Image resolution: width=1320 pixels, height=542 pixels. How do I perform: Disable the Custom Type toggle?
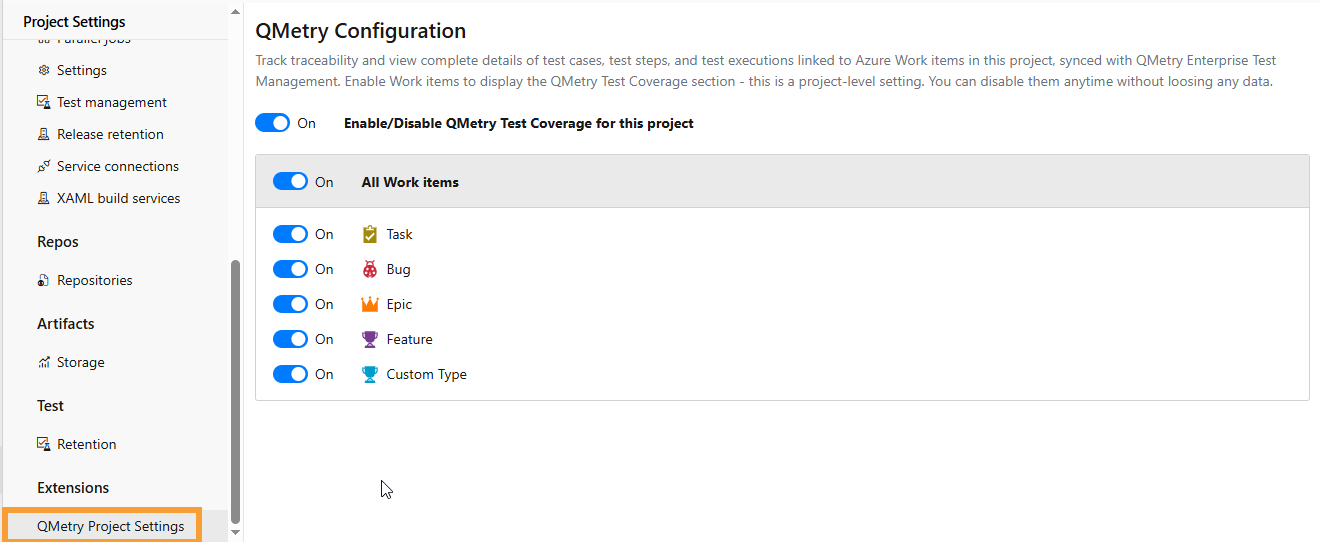coord(290,374)
